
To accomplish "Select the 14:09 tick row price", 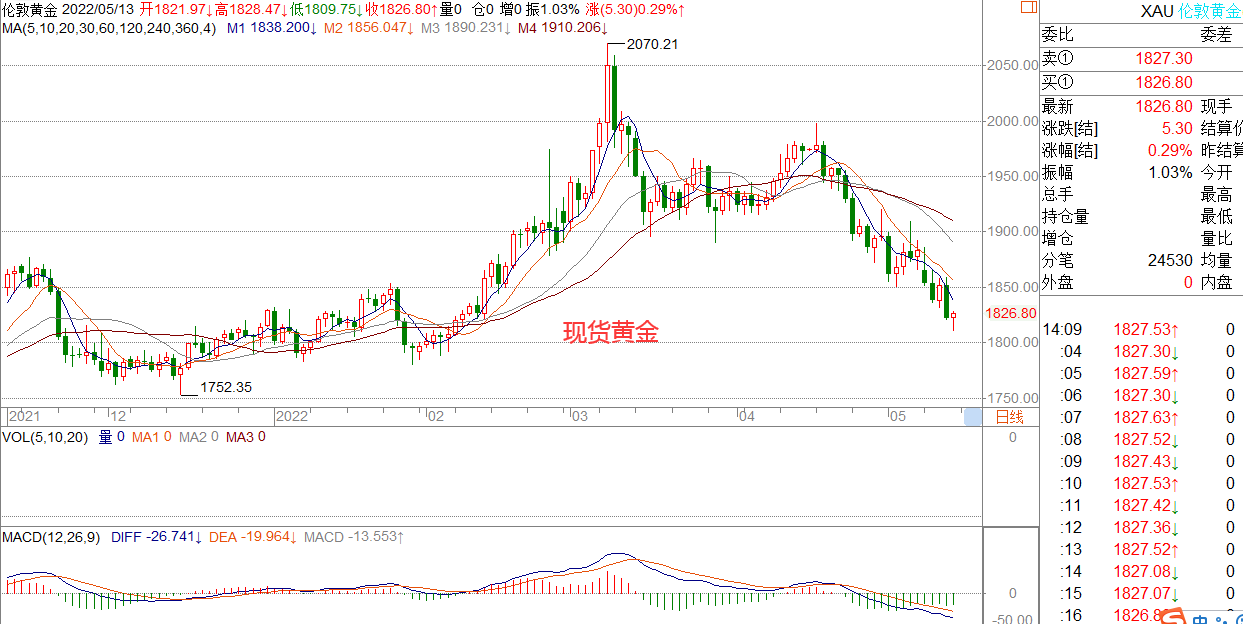I will point(1146,329).
